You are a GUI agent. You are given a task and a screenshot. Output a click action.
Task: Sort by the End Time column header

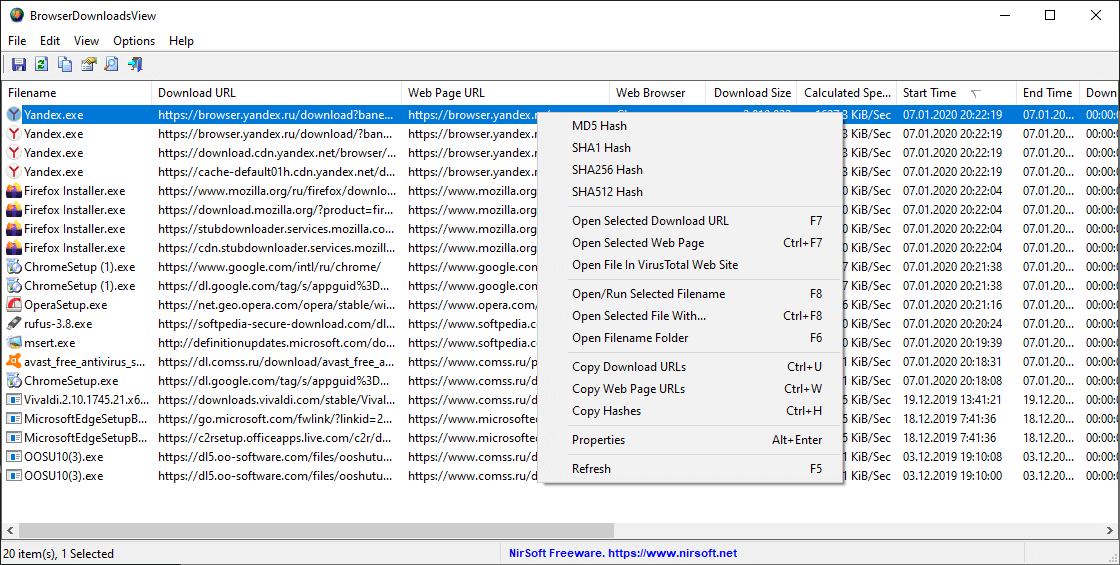point(1048,93)
